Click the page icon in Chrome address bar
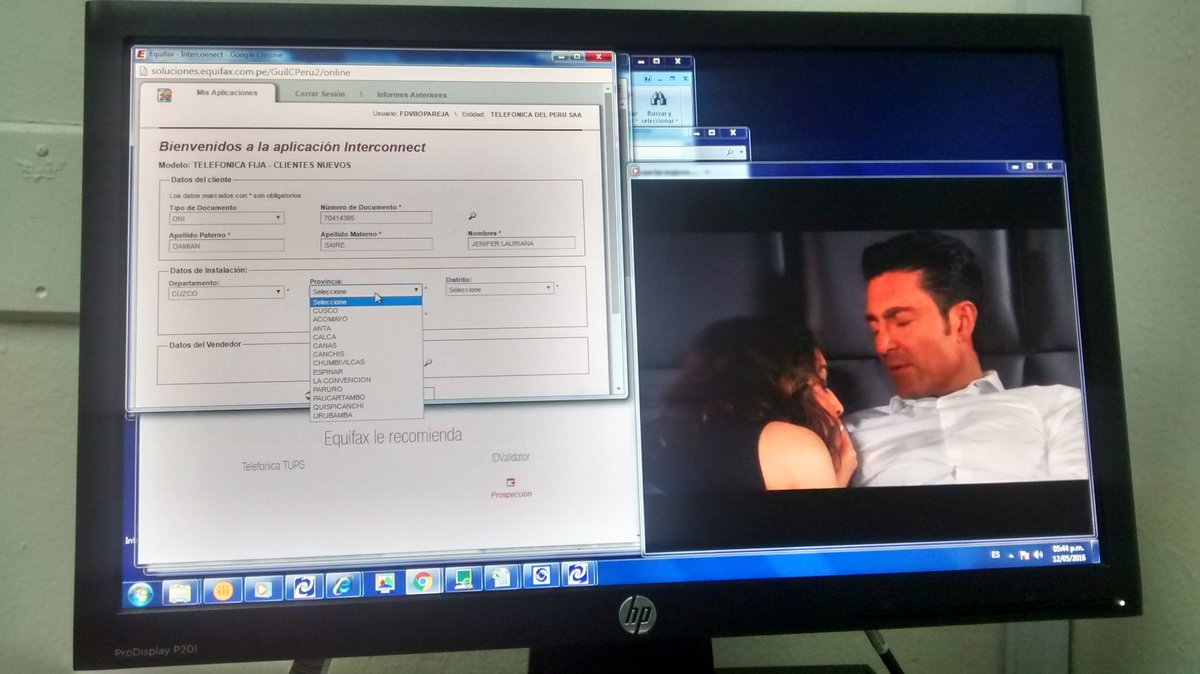 pos(143,72)
